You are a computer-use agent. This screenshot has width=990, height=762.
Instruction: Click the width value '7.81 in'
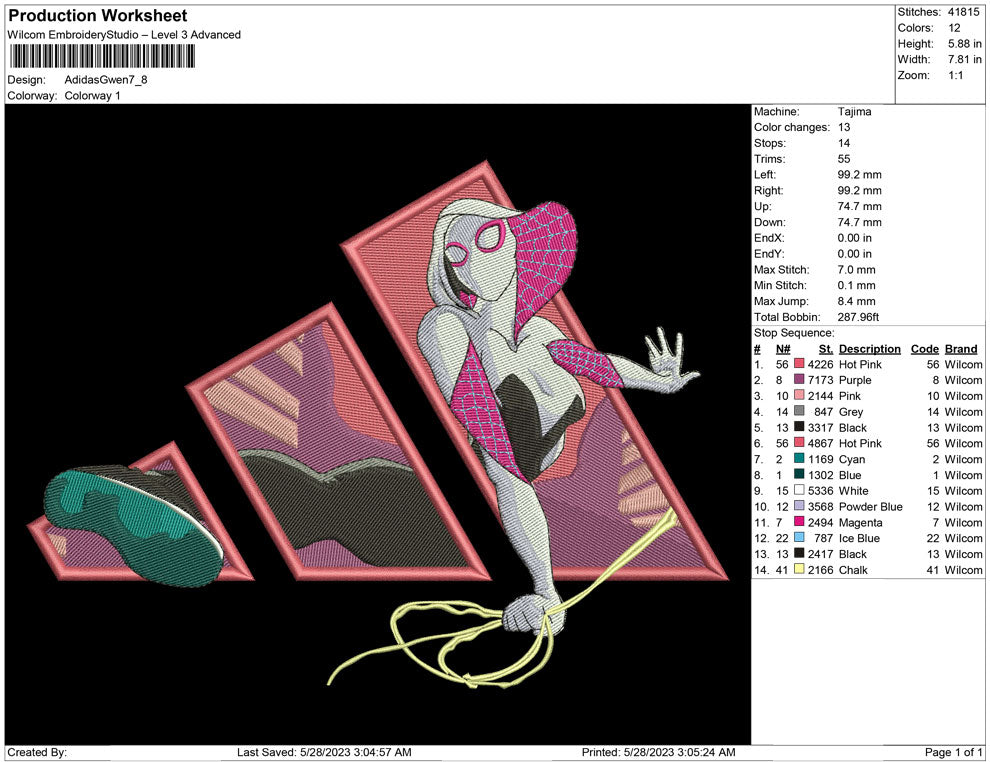click(x=965, y=59)
